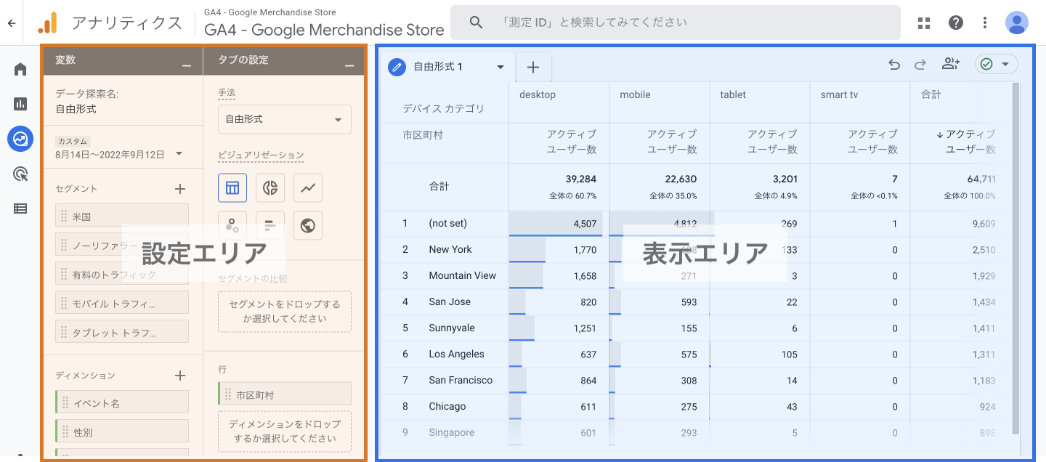Screen dimensions: 1046x462
Task: Click the share exploration person icon
Action: 950,64
